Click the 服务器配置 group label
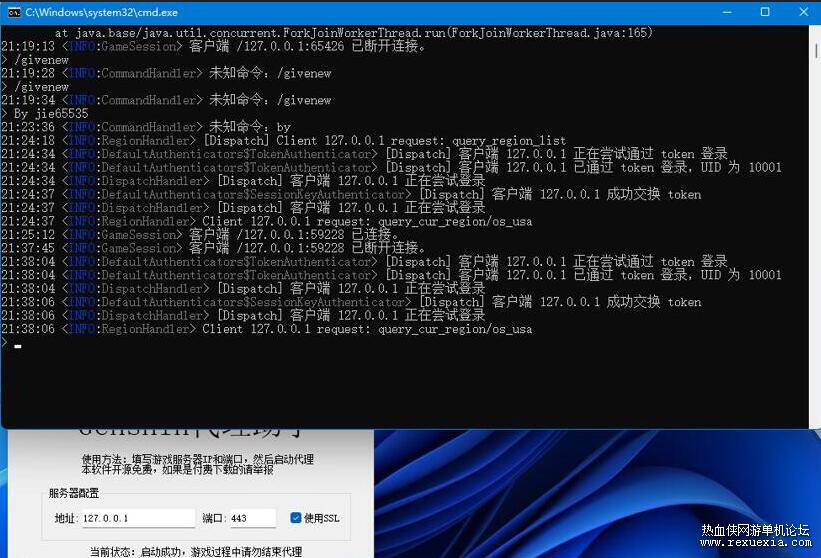The width and height of the screenshot is (821, 558). [x=73, y=493]
